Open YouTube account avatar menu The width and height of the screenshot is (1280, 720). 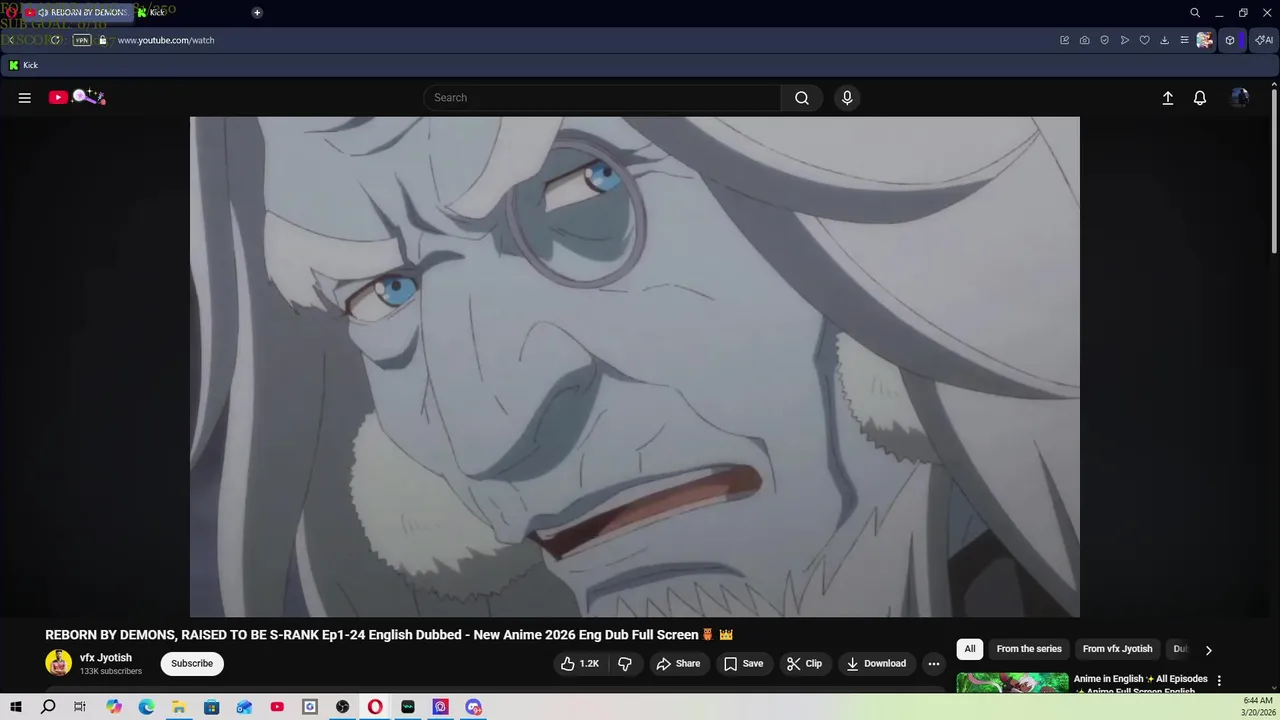click(x=1240, y=98)
